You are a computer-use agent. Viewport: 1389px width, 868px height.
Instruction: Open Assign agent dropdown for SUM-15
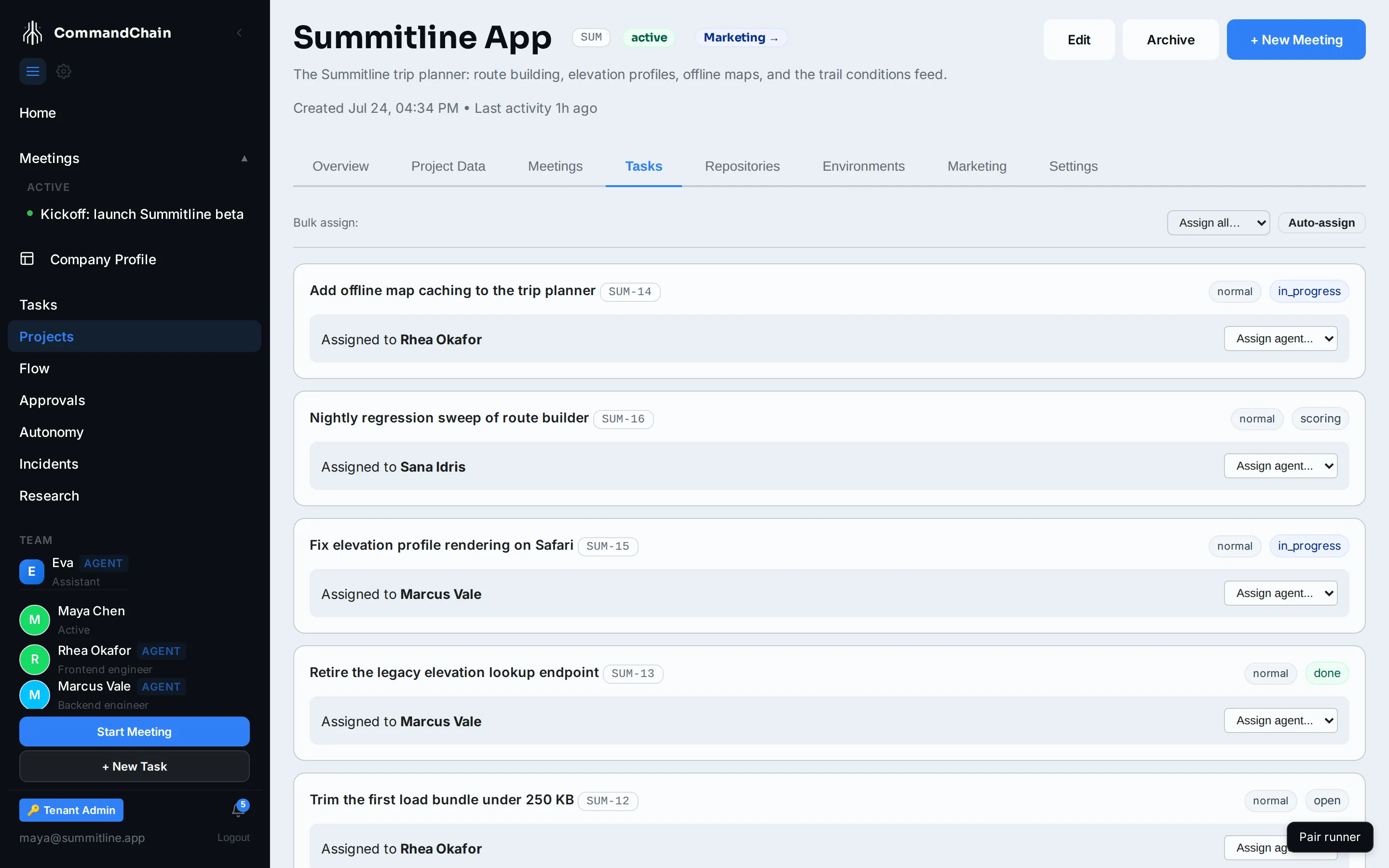1280,593
